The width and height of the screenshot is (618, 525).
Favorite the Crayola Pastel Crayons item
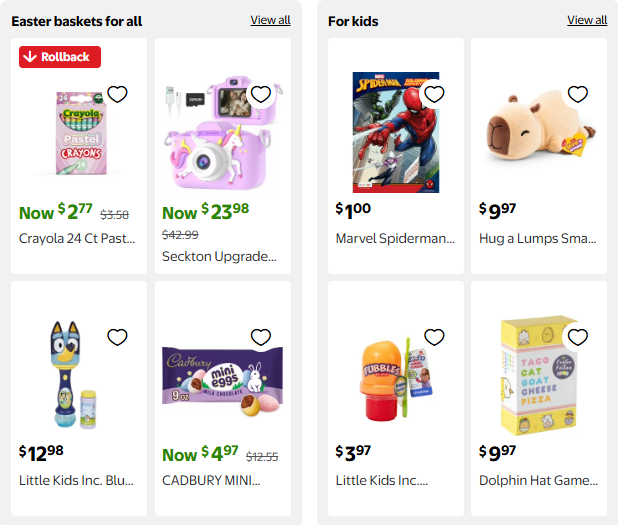coord(117,95)
